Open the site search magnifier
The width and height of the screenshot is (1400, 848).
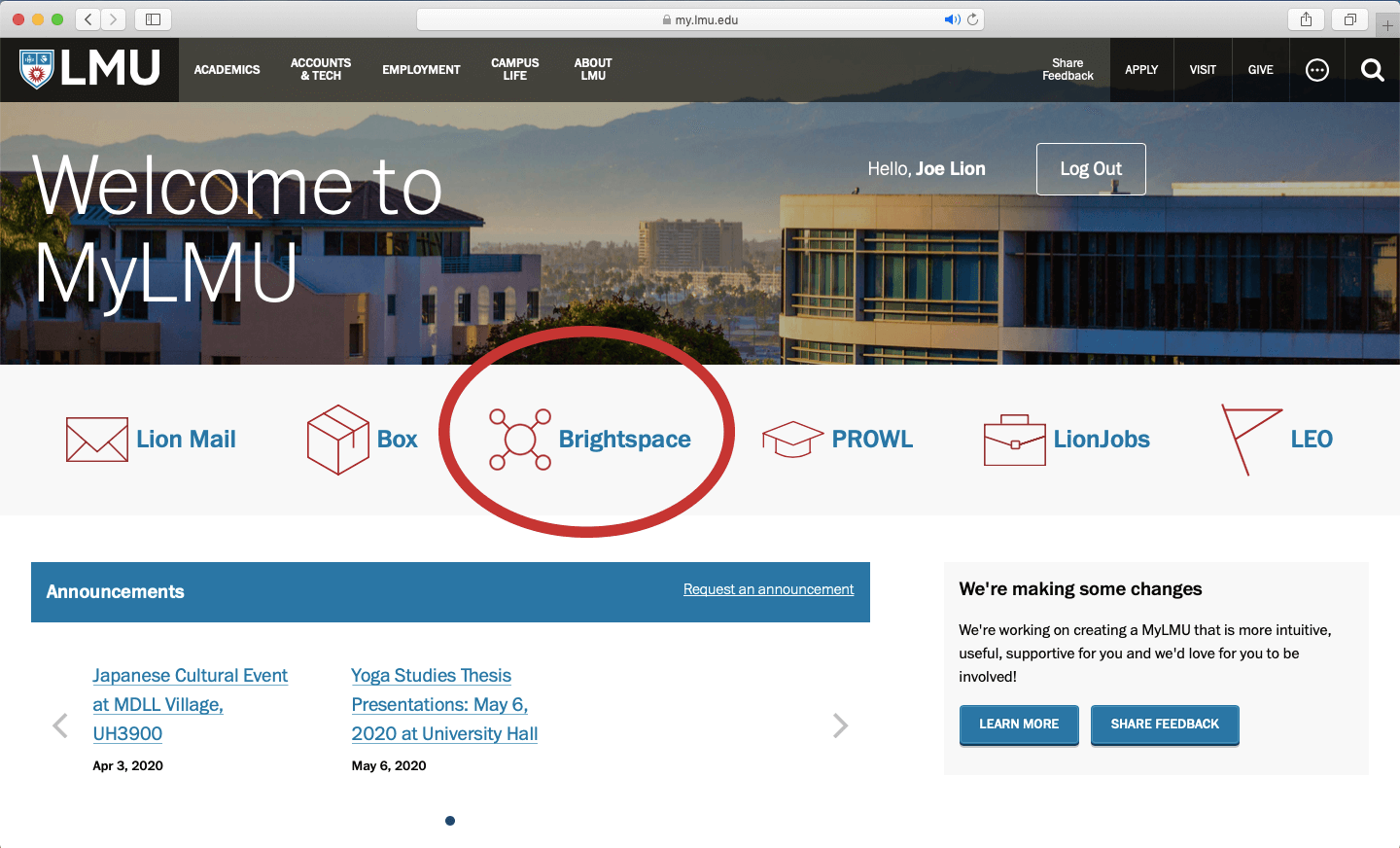coord(1372,69)
